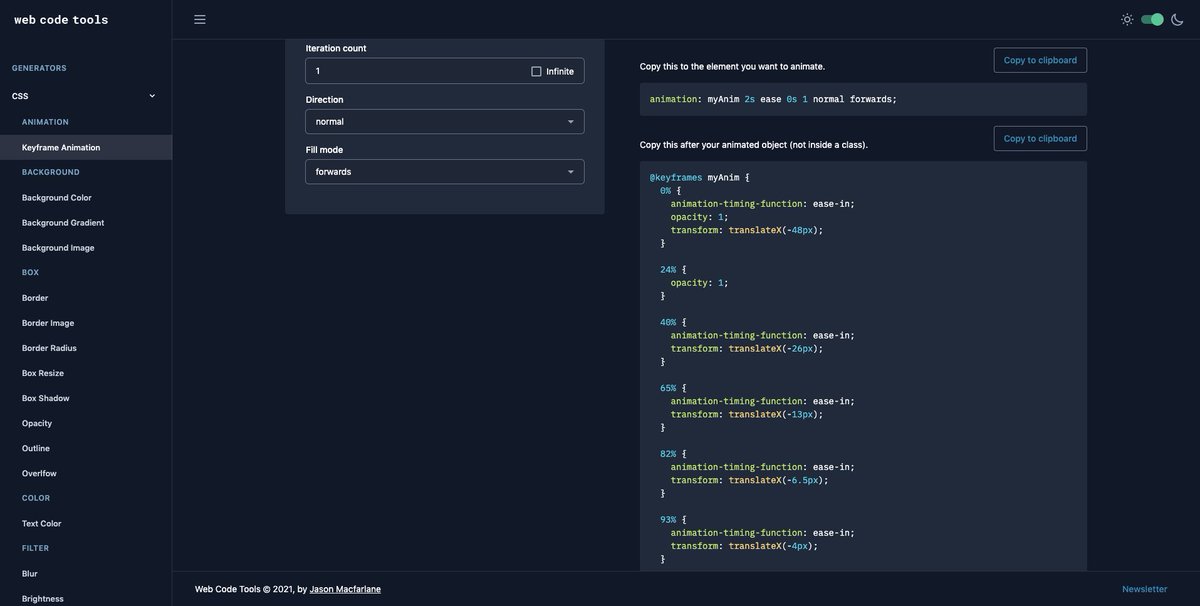Click the animation shorthand code line

773,99
